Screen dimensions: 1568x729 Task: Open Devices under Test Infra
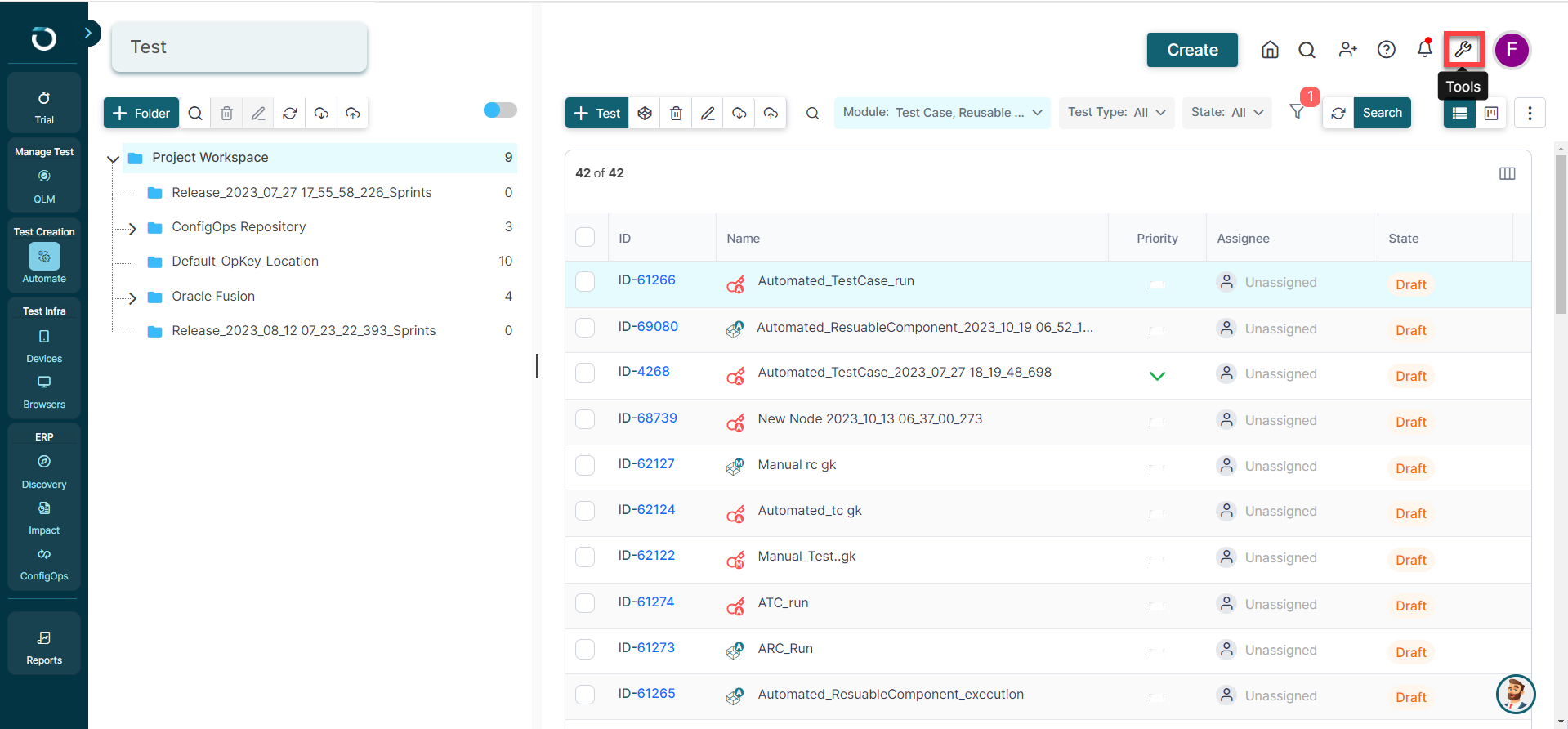coord(44,347)
